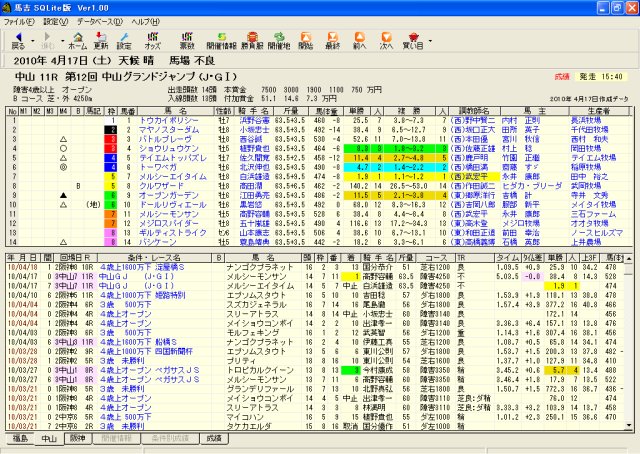640x454 pixels.
Task: Click the タイム column header in the lower table
Action: click(508, 258)
